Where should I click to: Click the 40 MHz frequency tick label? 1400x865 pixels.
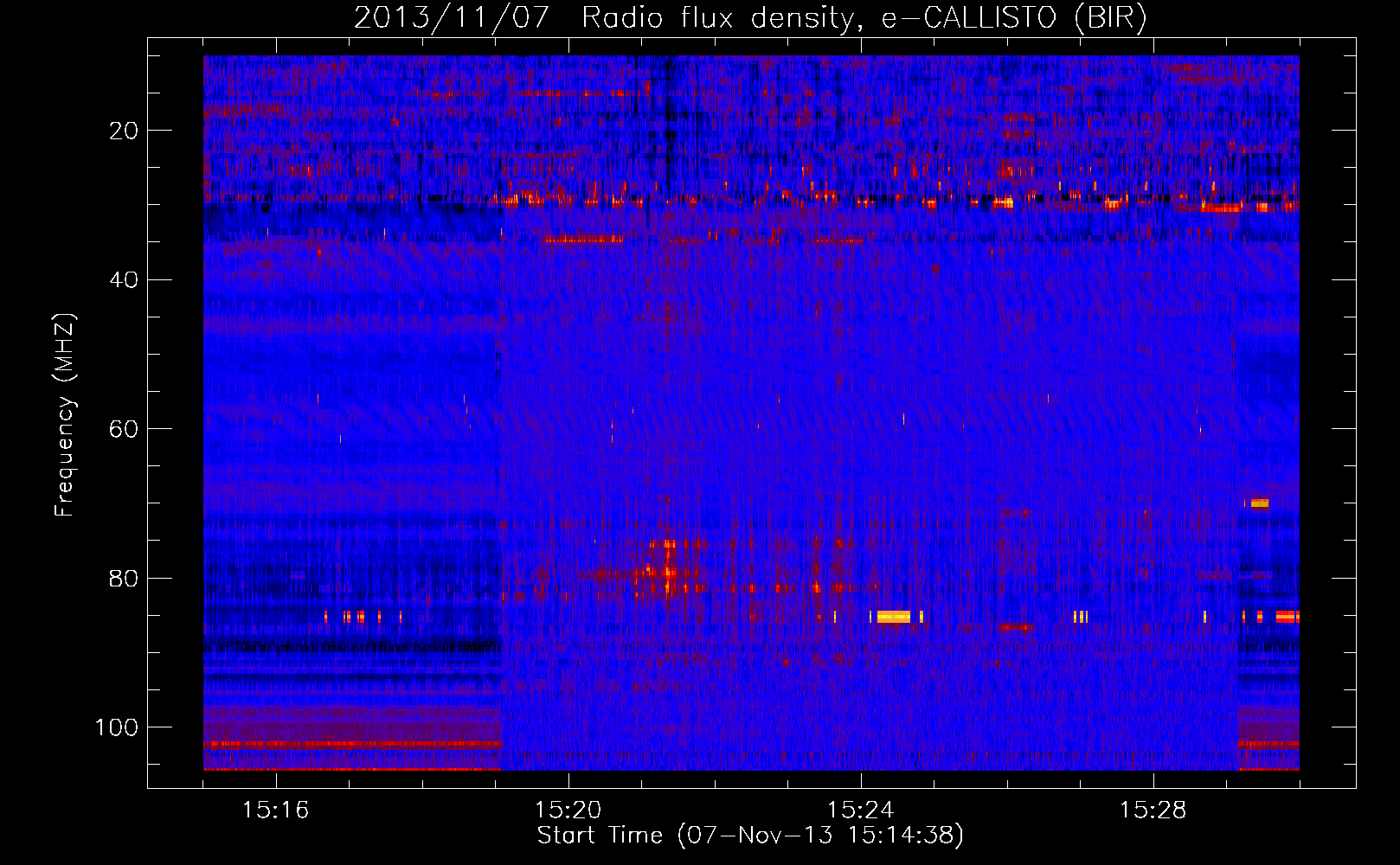(x=125, y=280)
